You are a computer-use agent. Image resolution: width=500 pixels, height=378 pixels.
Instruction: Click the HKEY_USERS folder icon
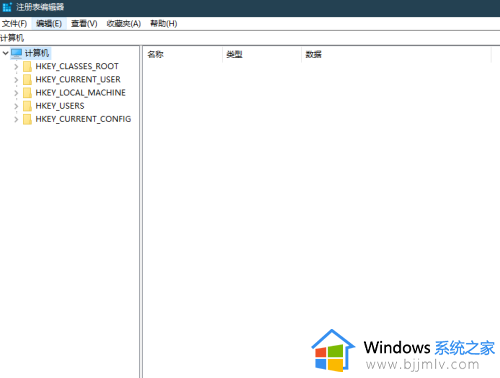(x=27, y=106)
